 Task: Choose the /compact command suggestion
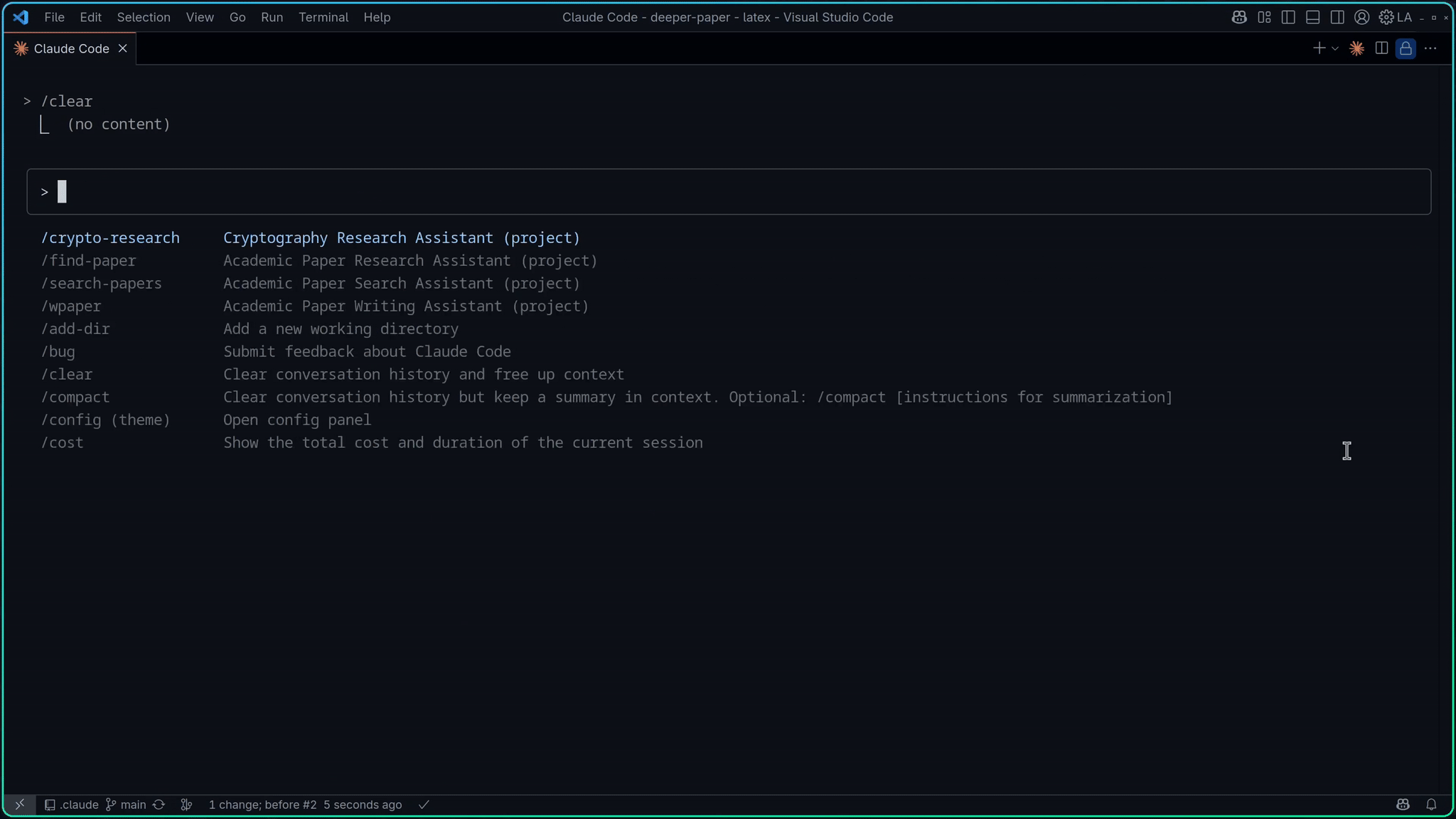(75, 397)
